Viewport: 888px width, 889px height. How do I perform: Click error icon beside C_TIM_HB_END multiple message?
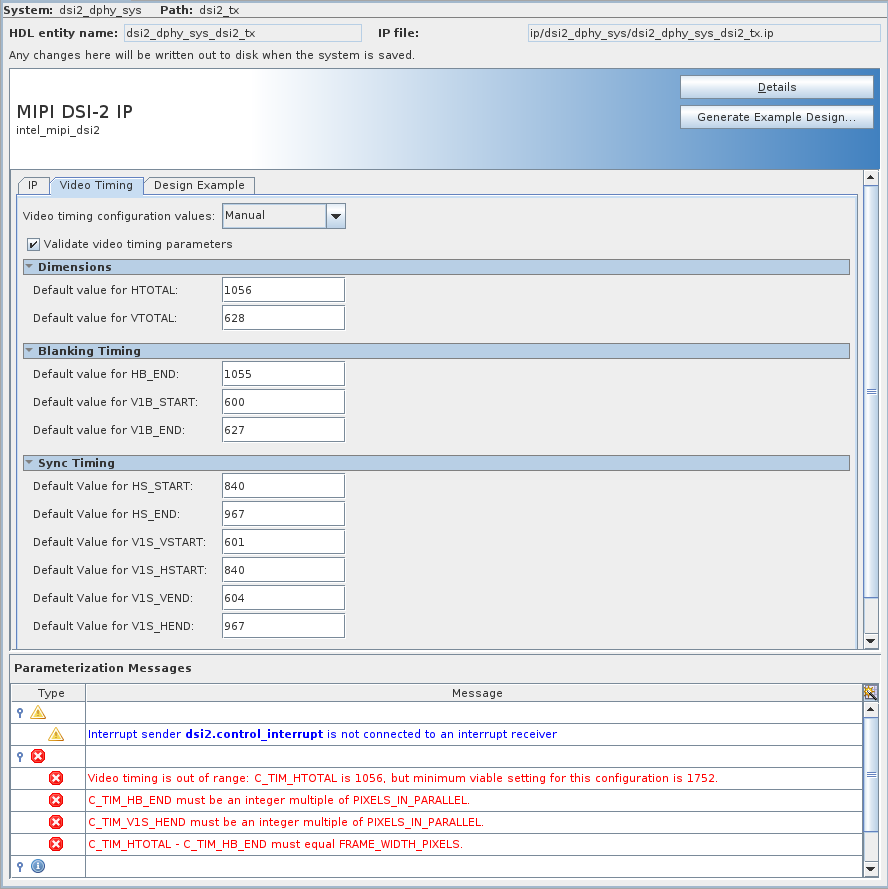tap(56, 800)
